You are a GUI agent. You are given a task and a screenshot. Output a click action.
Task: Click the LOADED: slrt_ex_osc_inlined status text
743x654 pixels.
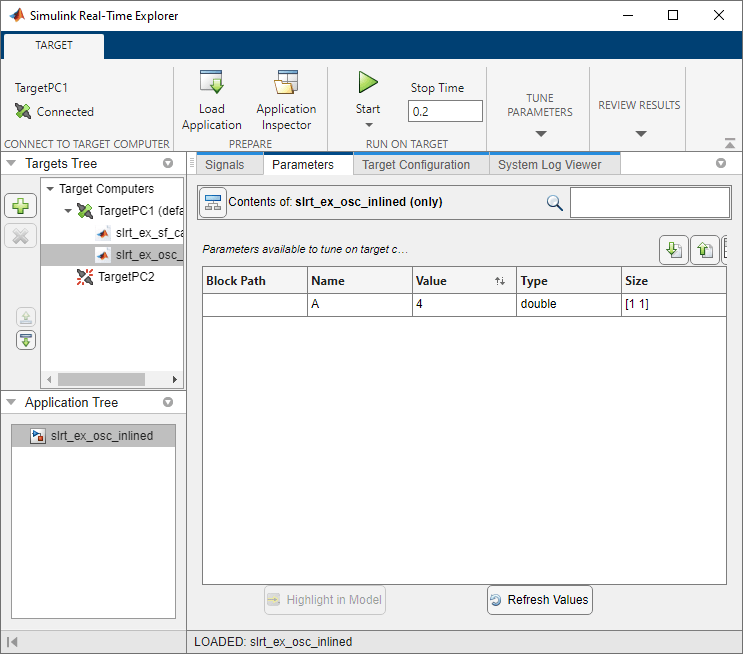[273, 642]
